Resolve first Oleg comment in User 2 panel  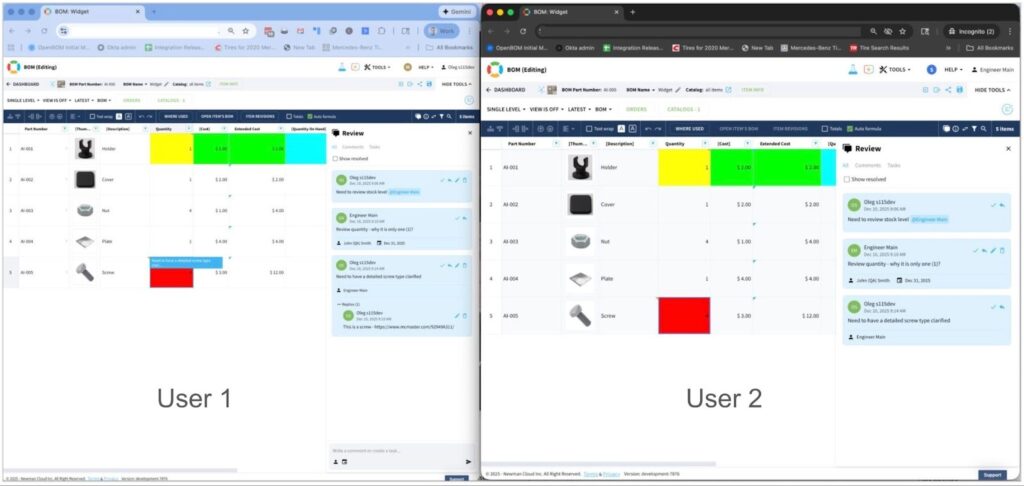pos(992,204)
